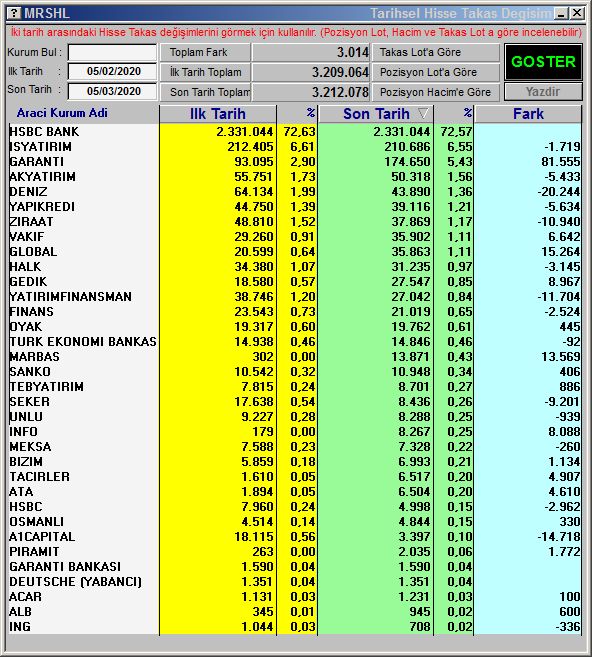Viewport: 592px width, 657px height.
Task: Click the help question mark icon
Action: tap(14, 13)
